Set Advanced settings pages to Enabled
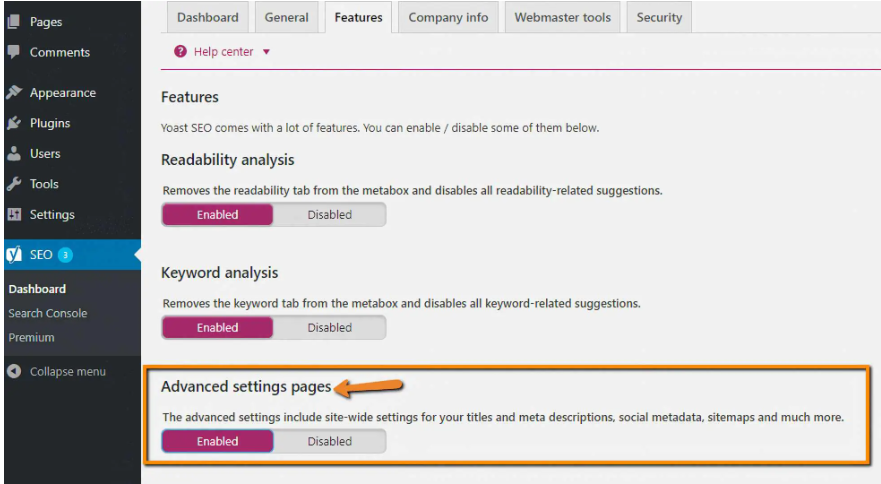 tap(217, 441)
